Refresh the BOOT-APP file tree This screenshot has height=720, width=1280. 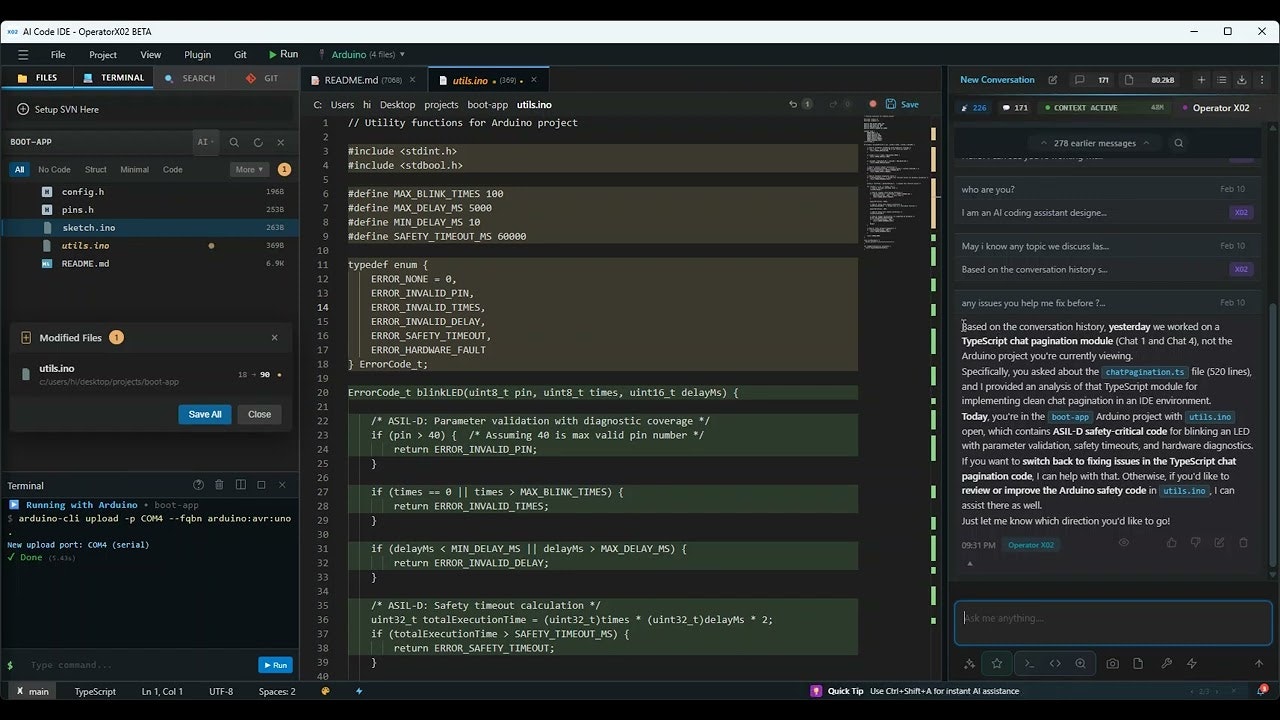[258, 141]
